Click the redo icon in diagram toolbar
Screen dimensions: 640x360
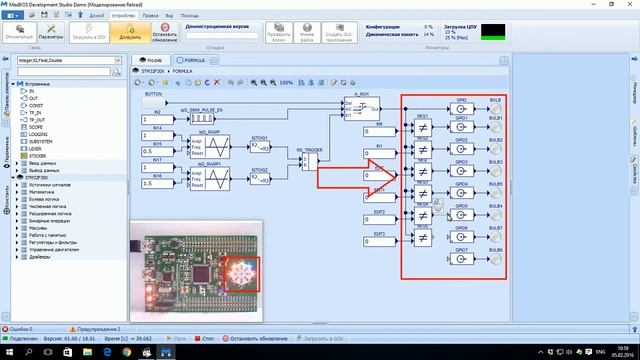240,82
